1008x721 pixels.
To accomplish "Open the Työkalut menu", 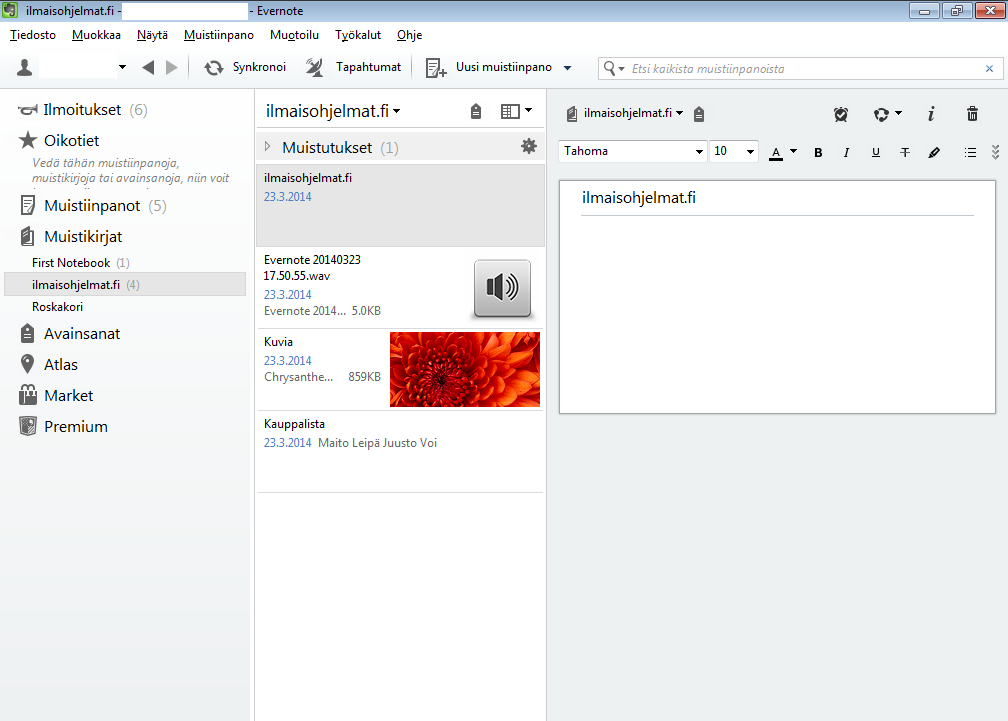I will pos(358,35).
